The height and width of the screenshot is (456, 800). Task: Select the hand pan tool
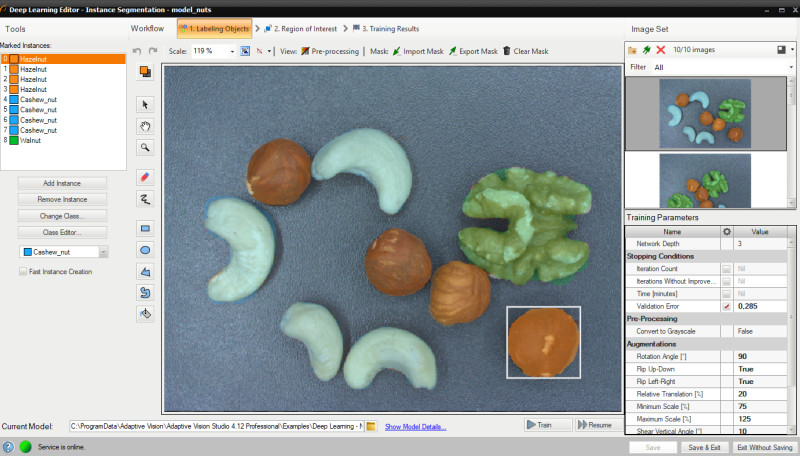pos(145,125)
